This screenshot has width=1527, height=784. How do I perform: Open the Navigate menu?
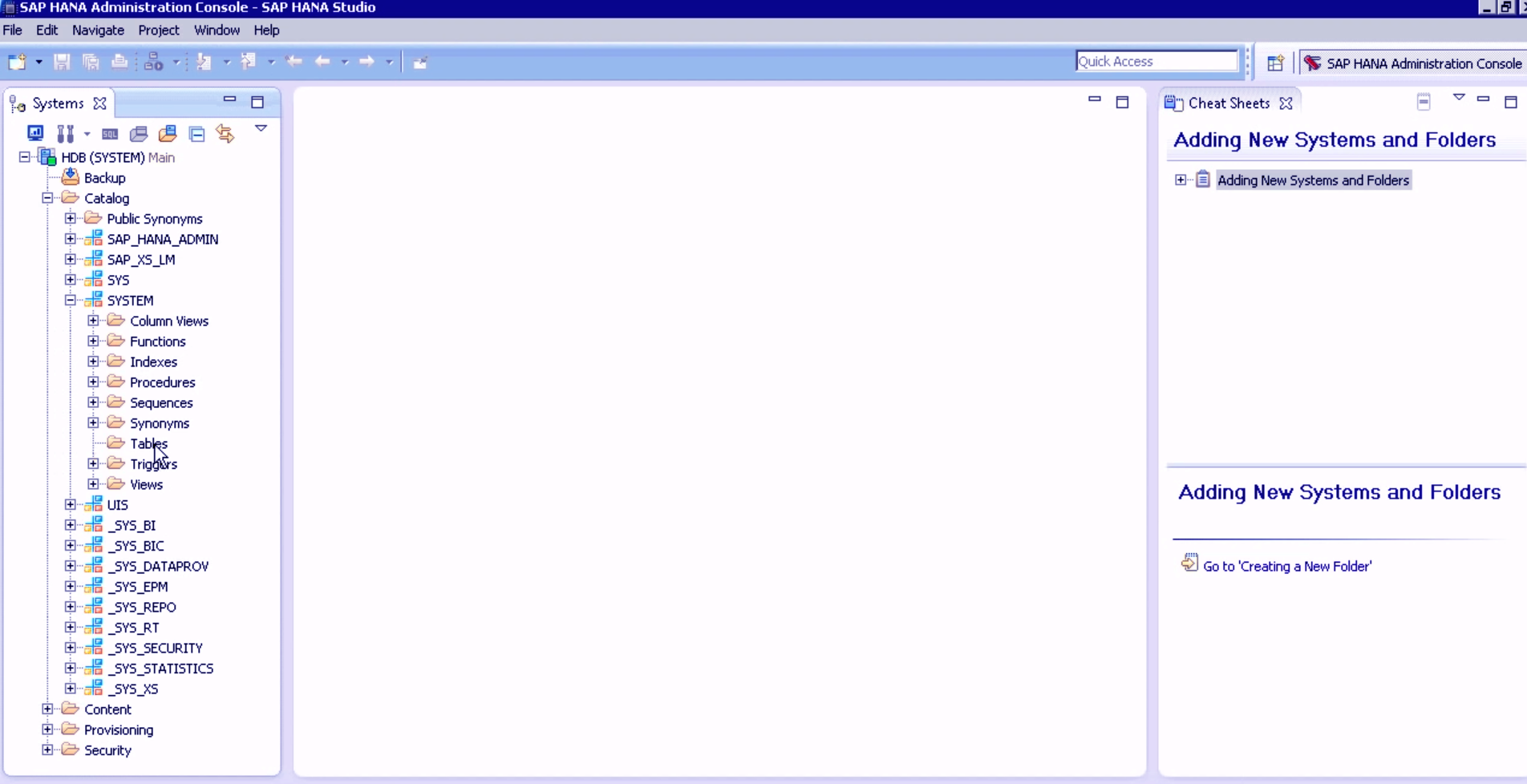(x=98, y=30)
